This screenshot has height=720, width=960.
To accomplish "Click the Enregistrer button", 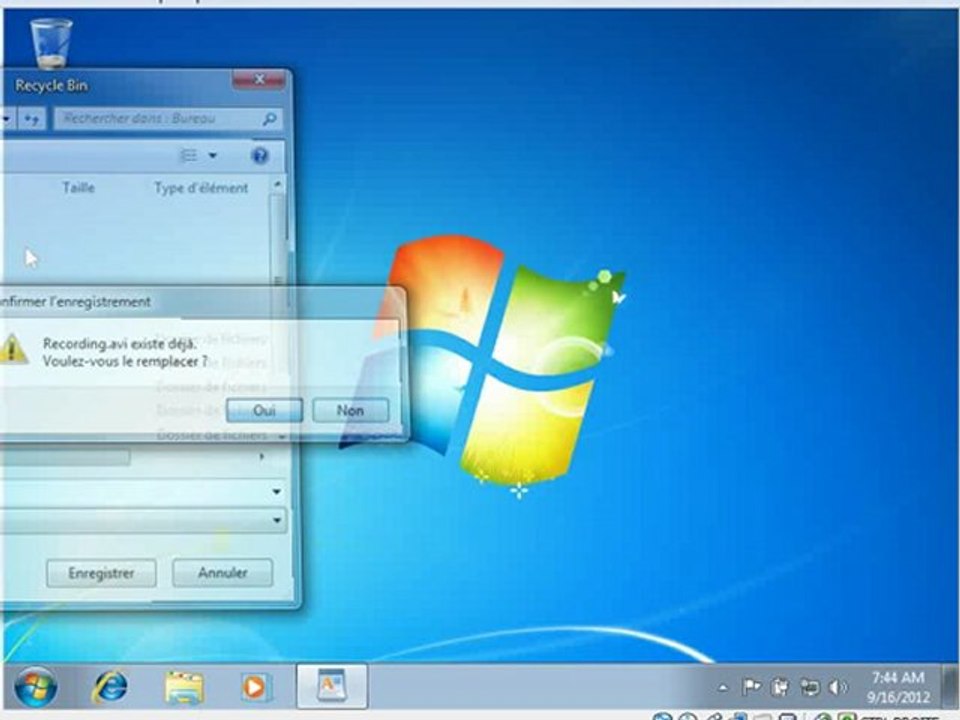I will pos(101,573).
